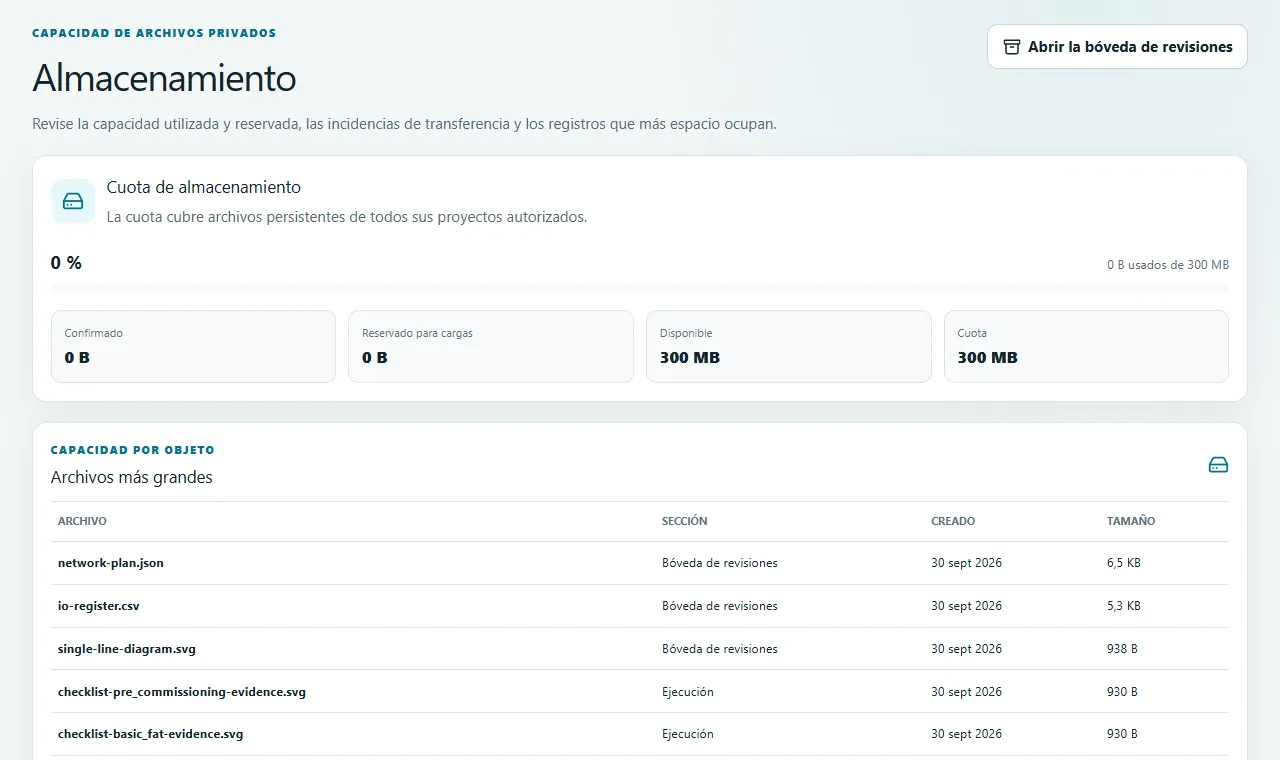Click the 0 % usage value
This screenshot has height=760, width=1280.
[66, 263]
